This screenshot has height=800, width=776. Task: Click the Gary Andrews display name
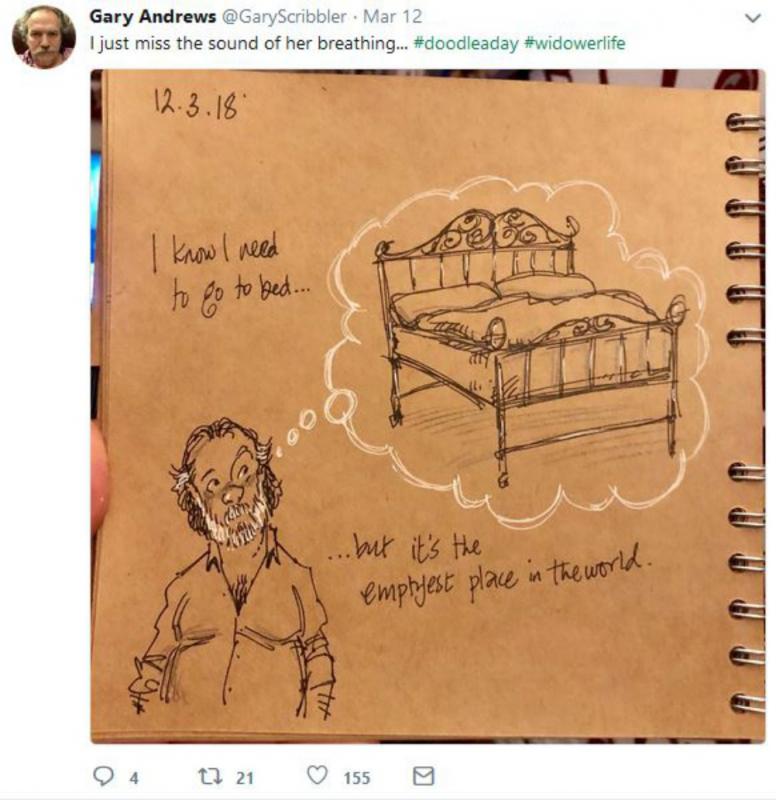(153, 16)
